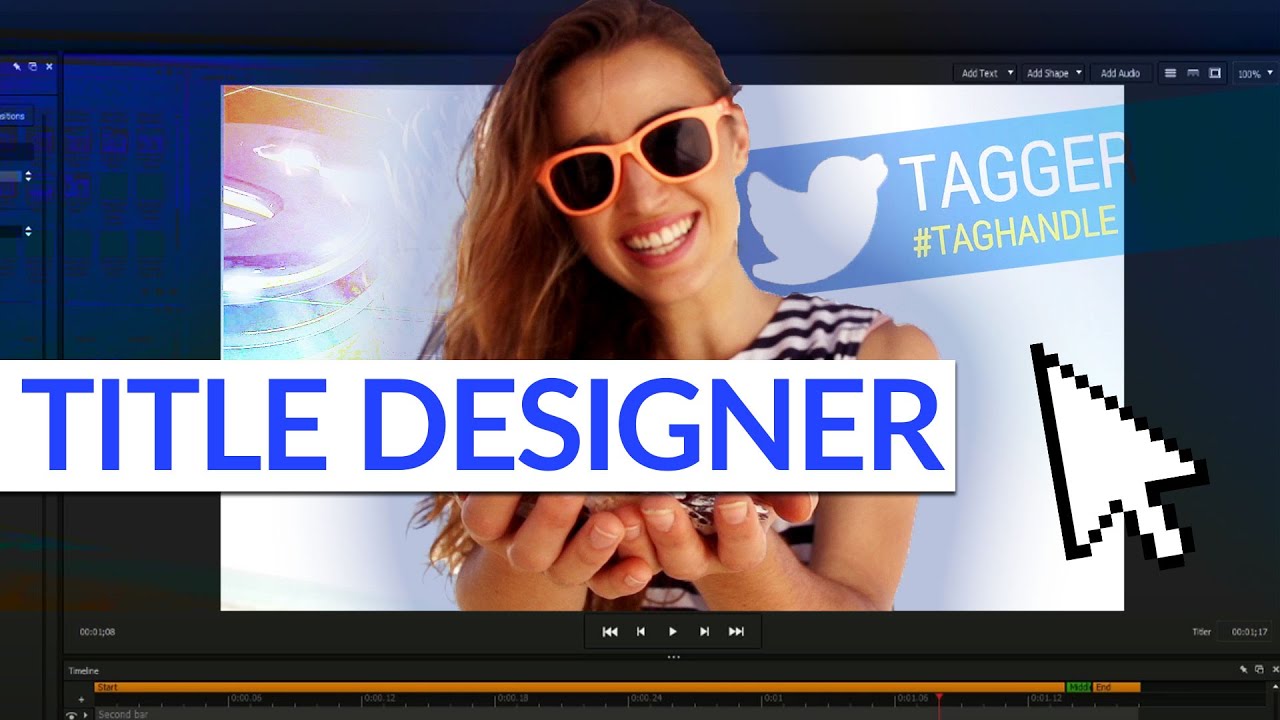Open the Add Text dropdown
This screenshot has width=1280, height=720.
pos(985,73)
